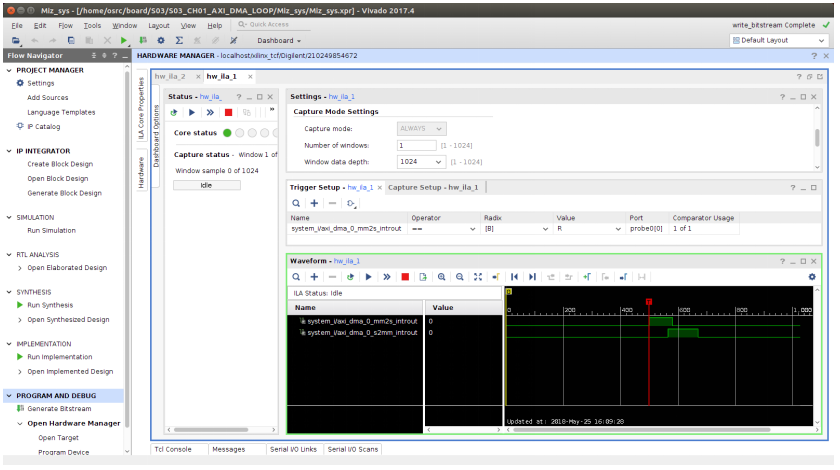840x470 pixels.
Task: Zoom fit waveform view
Action: [478, 277]
